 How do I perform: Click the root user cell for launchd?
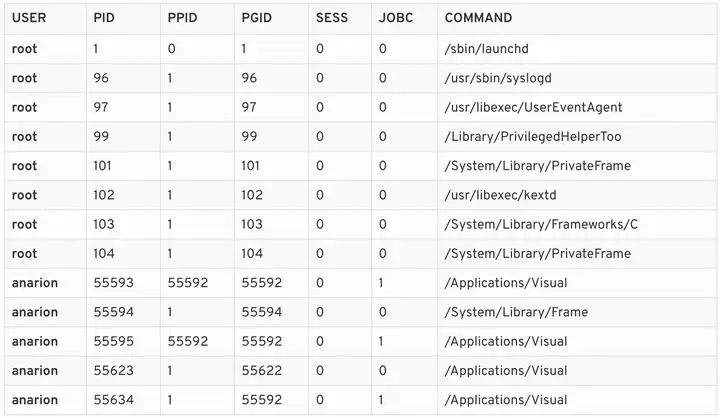24,48
